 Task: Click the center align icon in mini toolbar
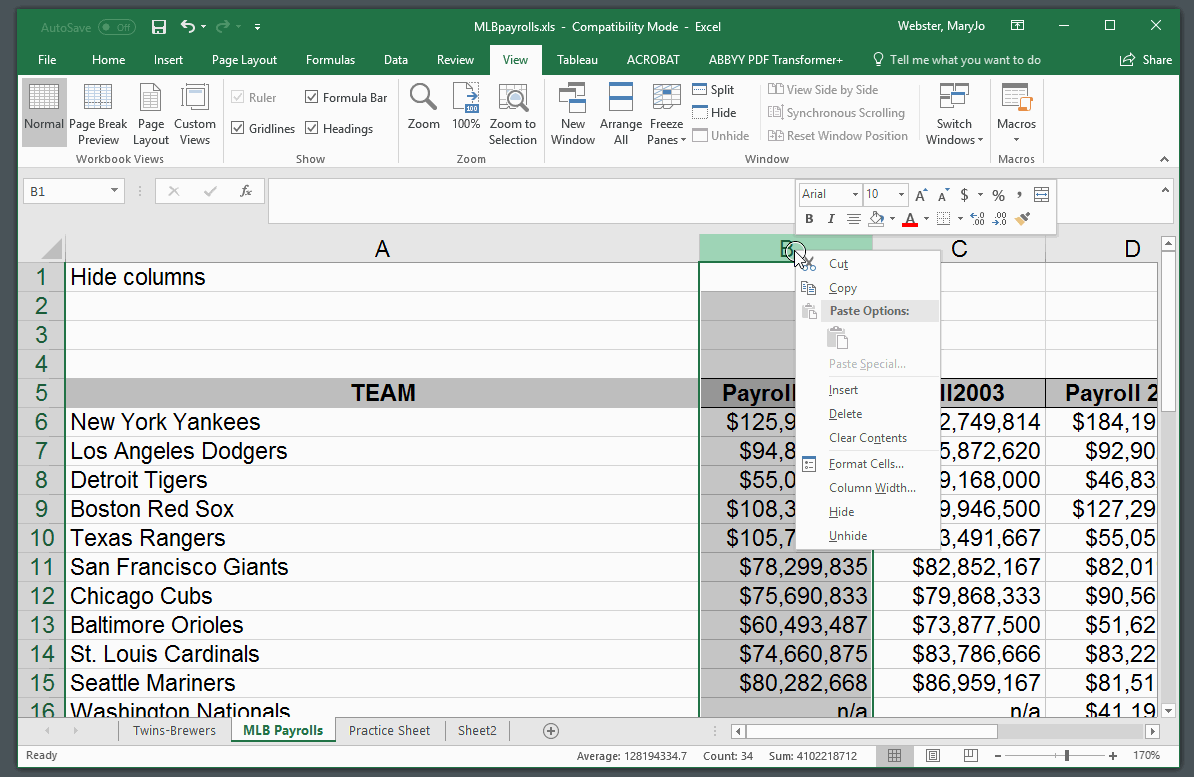click(x=854, y=219)
